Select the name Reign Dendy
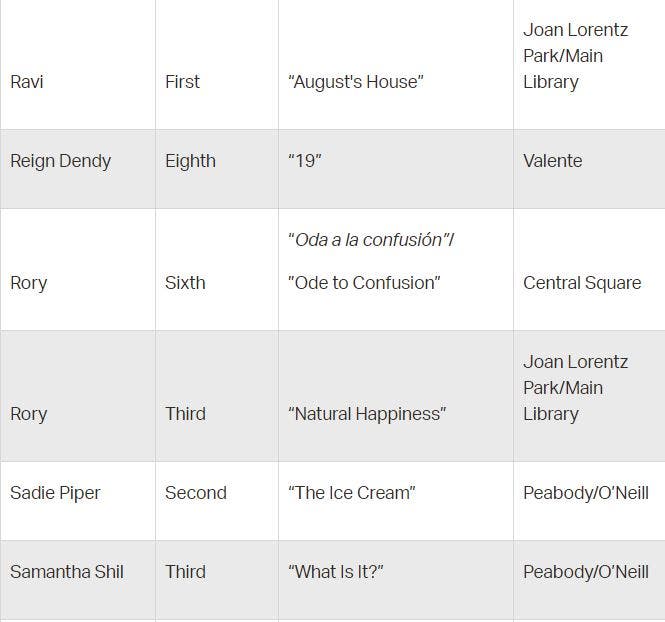665x622 pixels. pos(60,161)
